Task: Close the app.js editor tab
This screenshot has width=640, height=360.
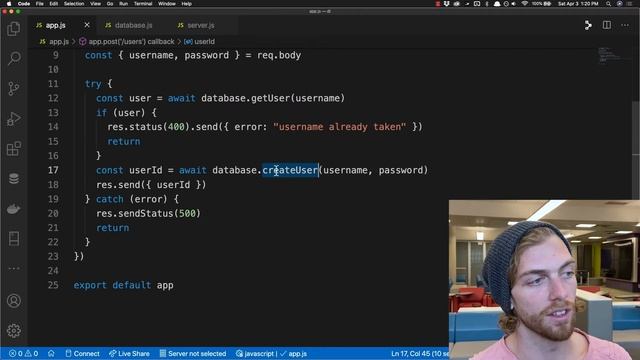Action: (87, 25)
